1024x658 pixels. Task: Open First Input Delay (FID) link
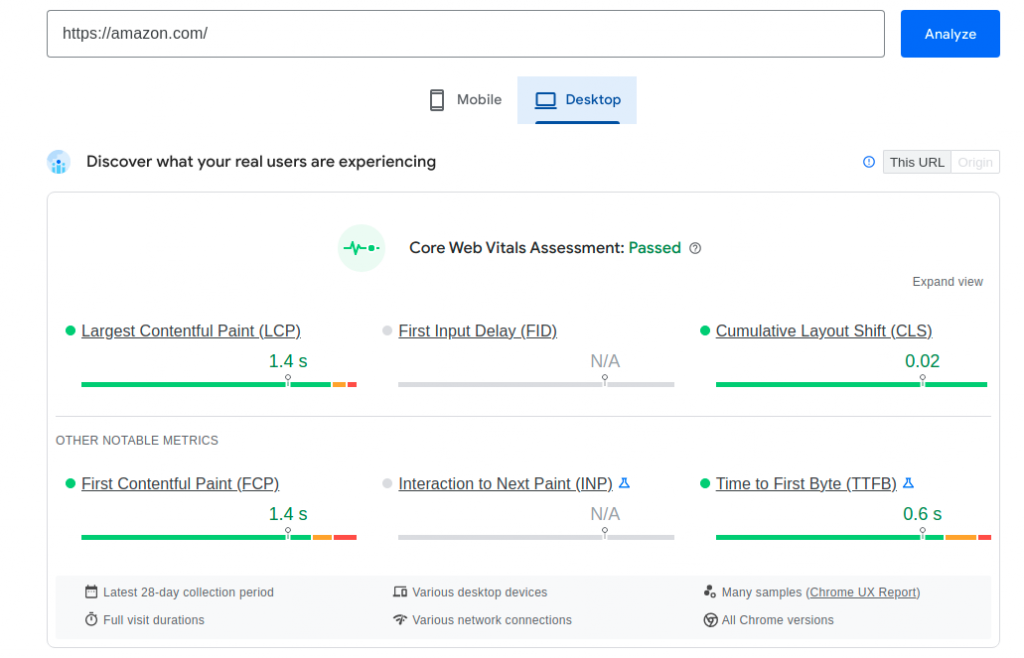coord(477,331)
